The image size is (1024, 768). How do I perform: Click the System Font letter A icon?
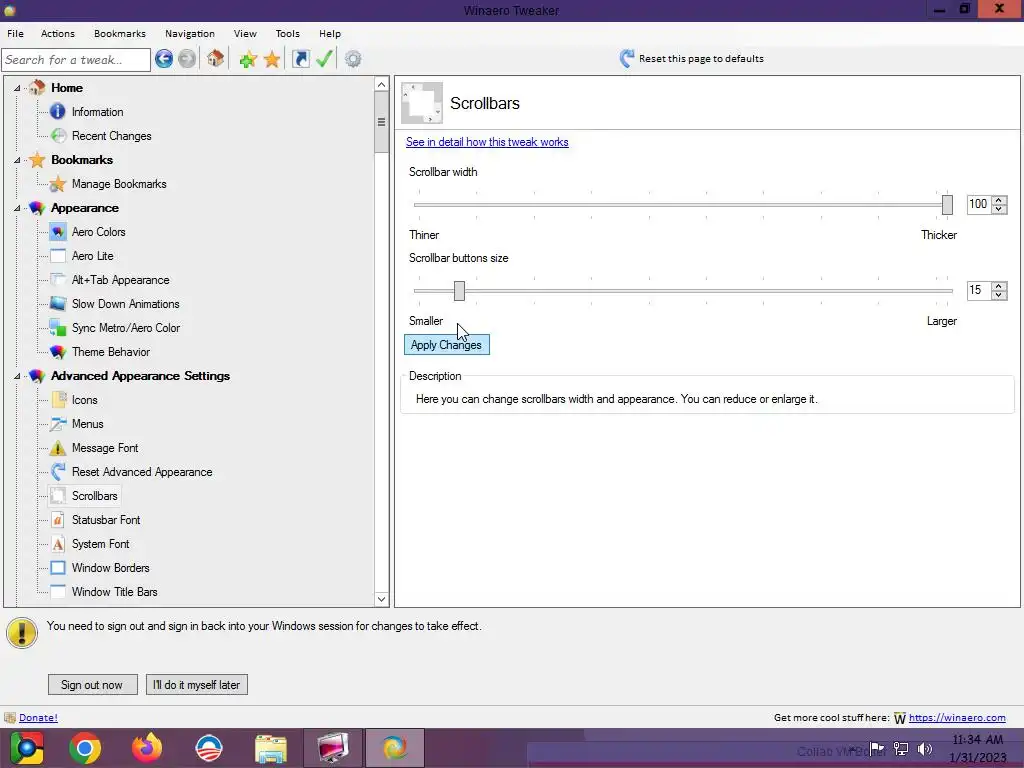pos(58,544)
